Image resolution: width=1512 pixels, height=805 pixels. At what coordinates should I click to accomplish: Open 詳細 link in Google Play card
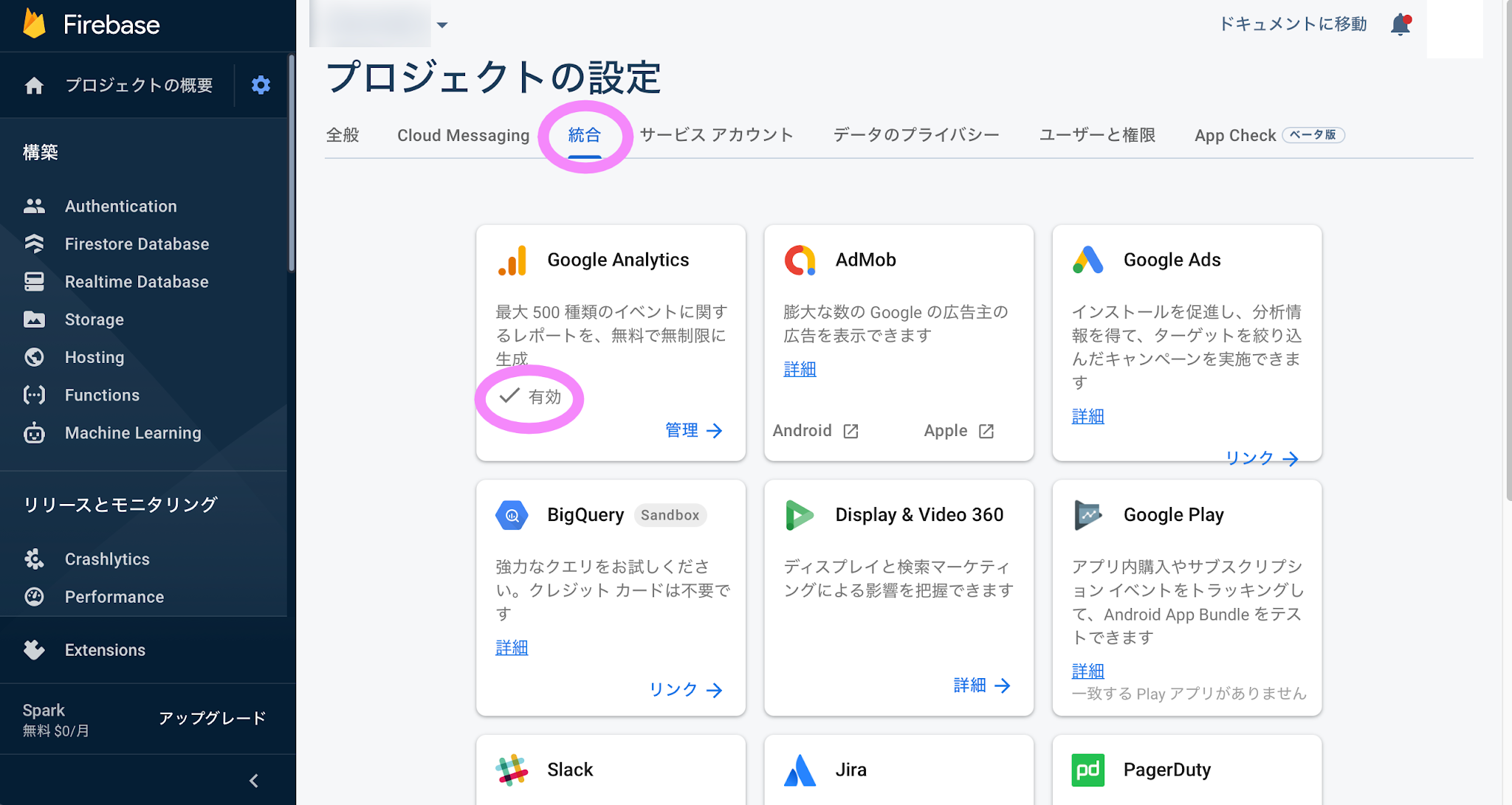coord(1088,671)
